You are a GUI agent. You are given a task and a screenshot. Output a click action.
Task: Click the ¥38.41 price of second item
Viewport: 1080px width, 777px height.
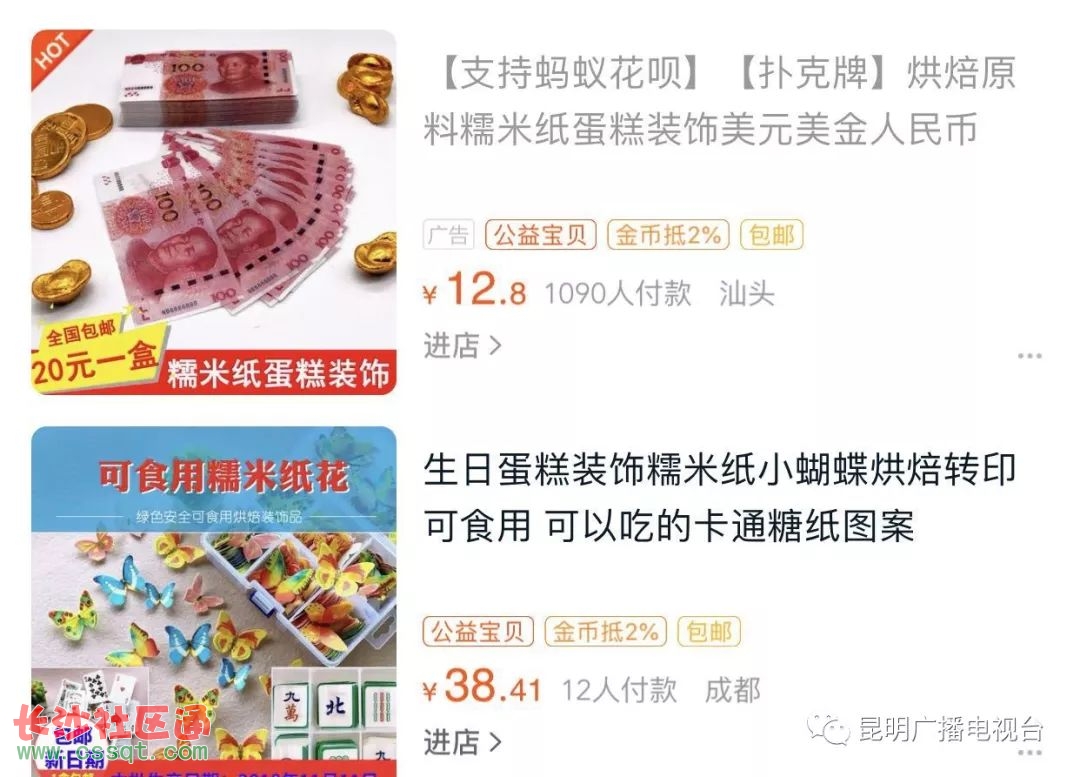(x=481, y=686)
